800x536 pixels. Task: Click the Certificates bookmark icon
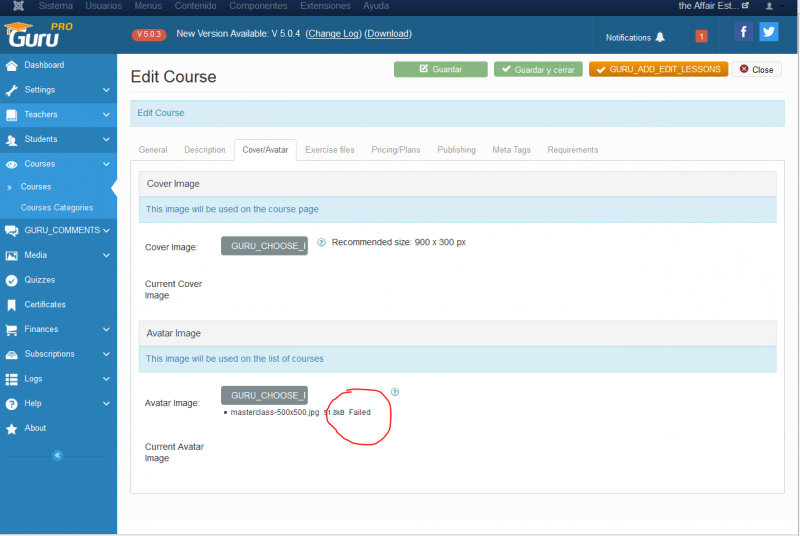click(x=11, y=305)
